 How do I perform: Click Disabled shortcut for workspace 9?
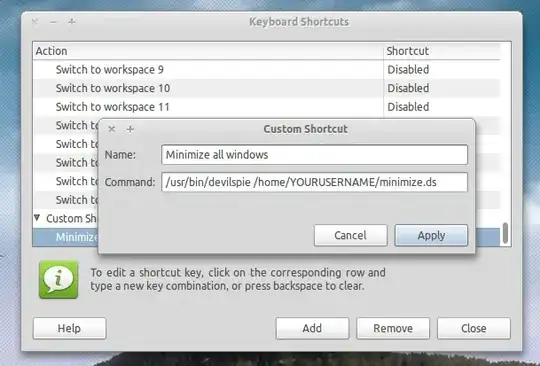point(408,70)
